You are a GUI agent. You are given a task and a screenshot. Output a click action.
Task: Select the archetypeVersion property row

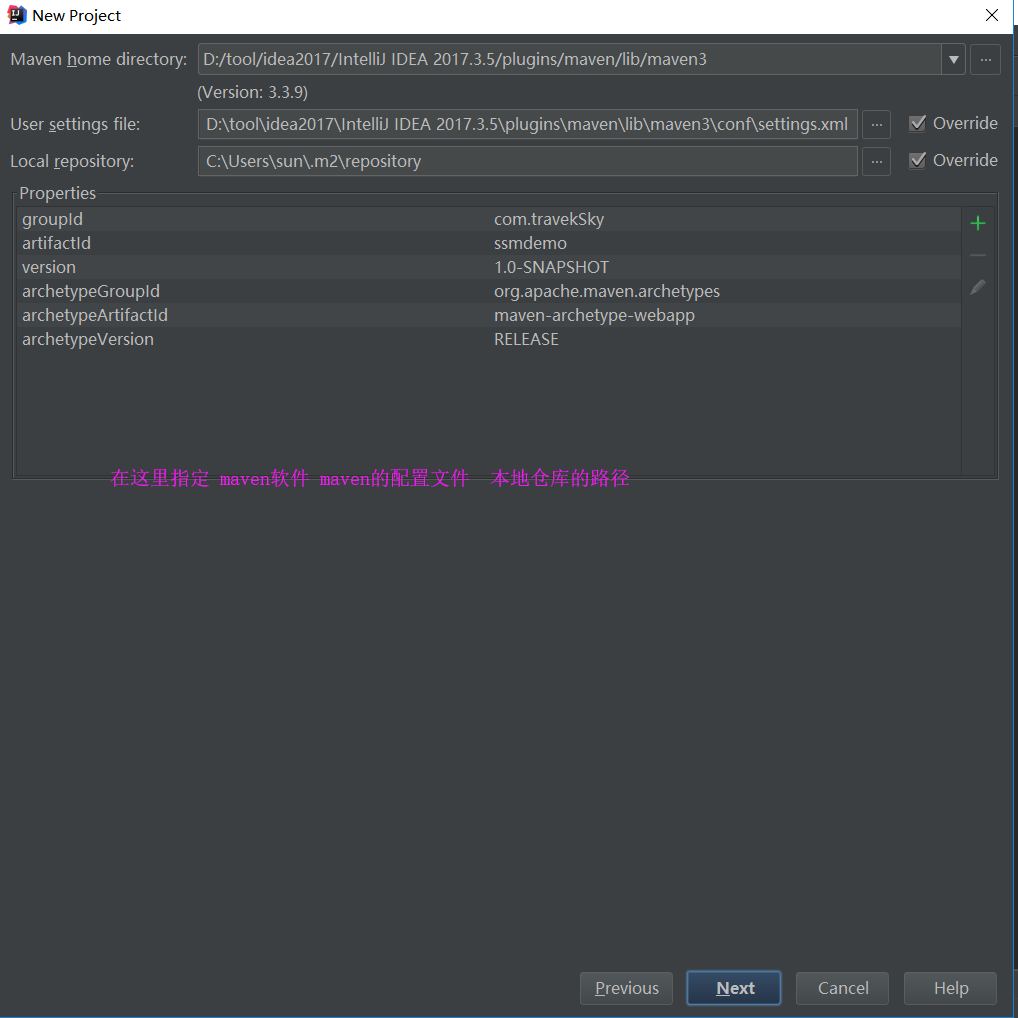[489, 340]
